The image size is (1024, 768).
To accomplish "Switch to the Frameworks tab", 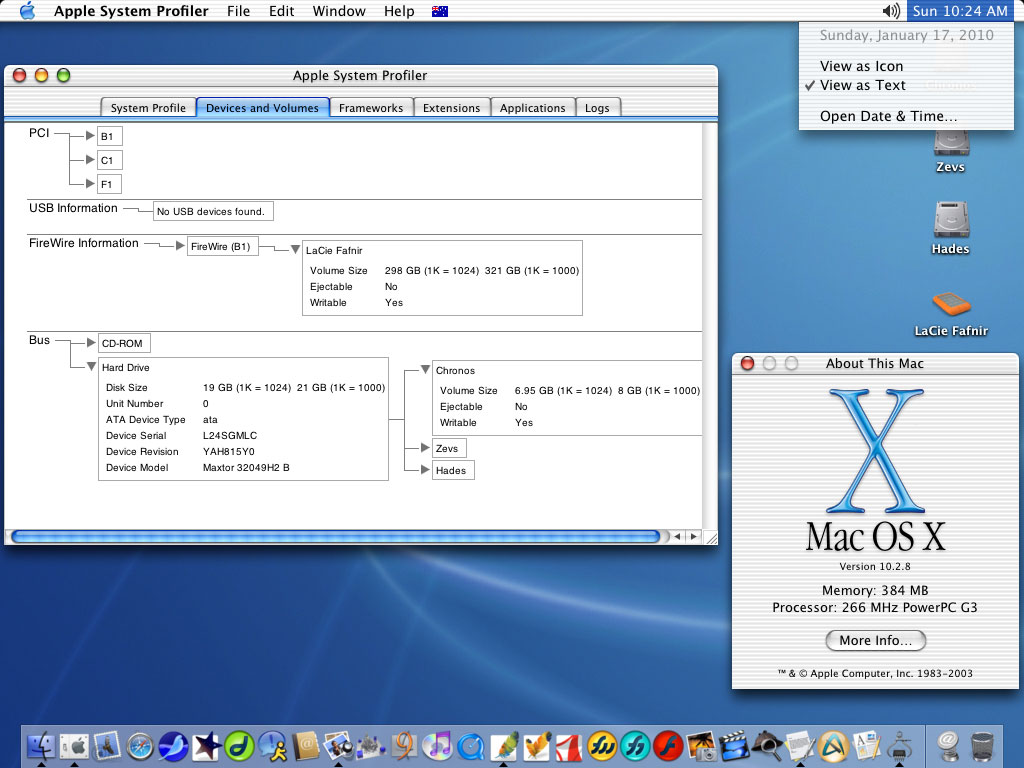I will (371, 108).
